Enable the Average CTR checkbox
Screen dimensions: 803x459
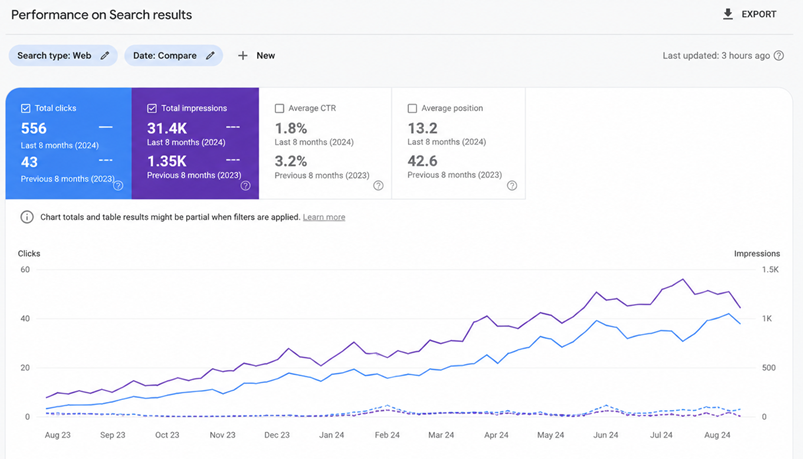coord(280,108)
